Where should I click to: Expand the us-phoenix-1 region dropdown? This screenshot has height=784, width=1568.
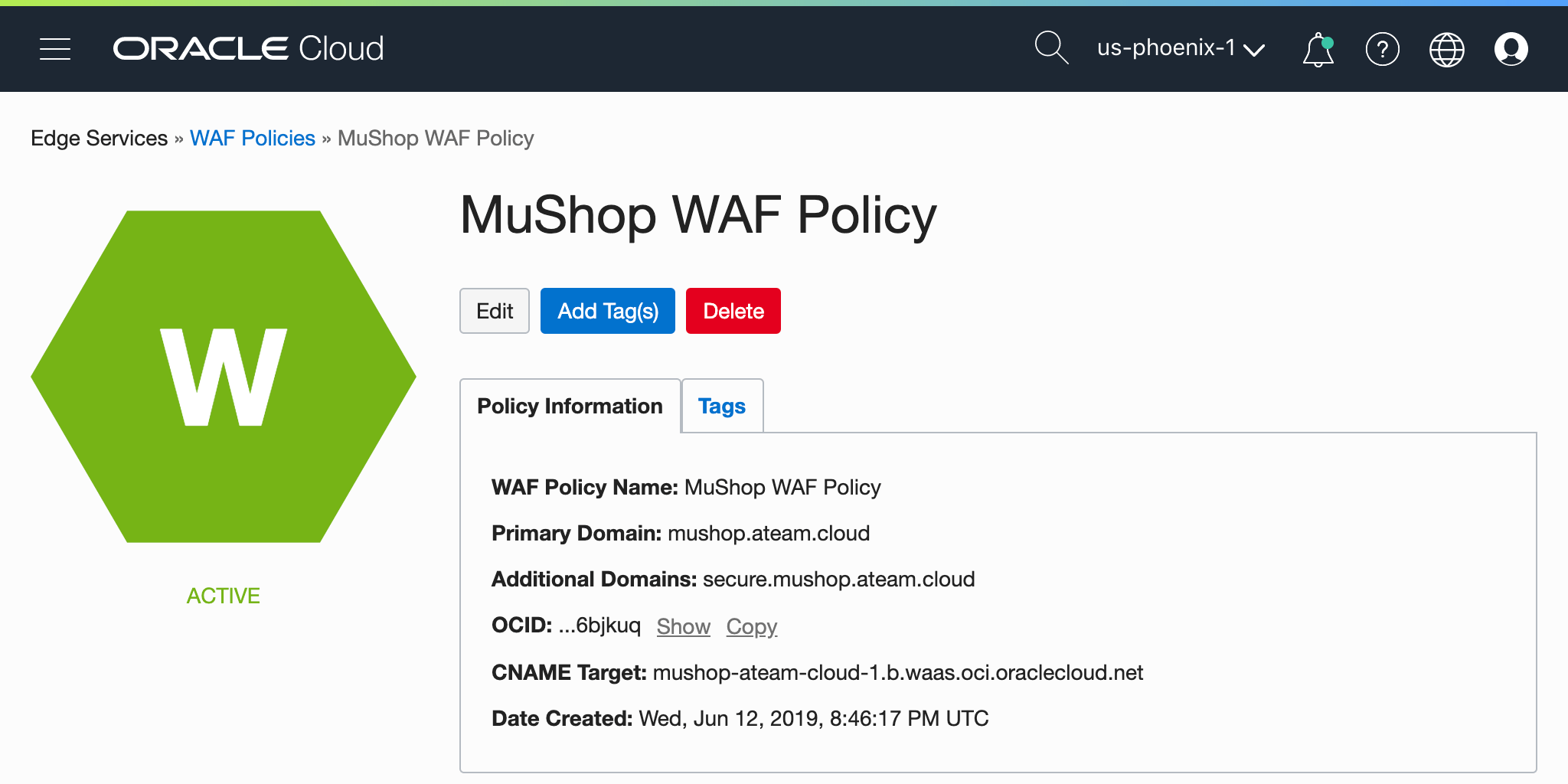1180,49
